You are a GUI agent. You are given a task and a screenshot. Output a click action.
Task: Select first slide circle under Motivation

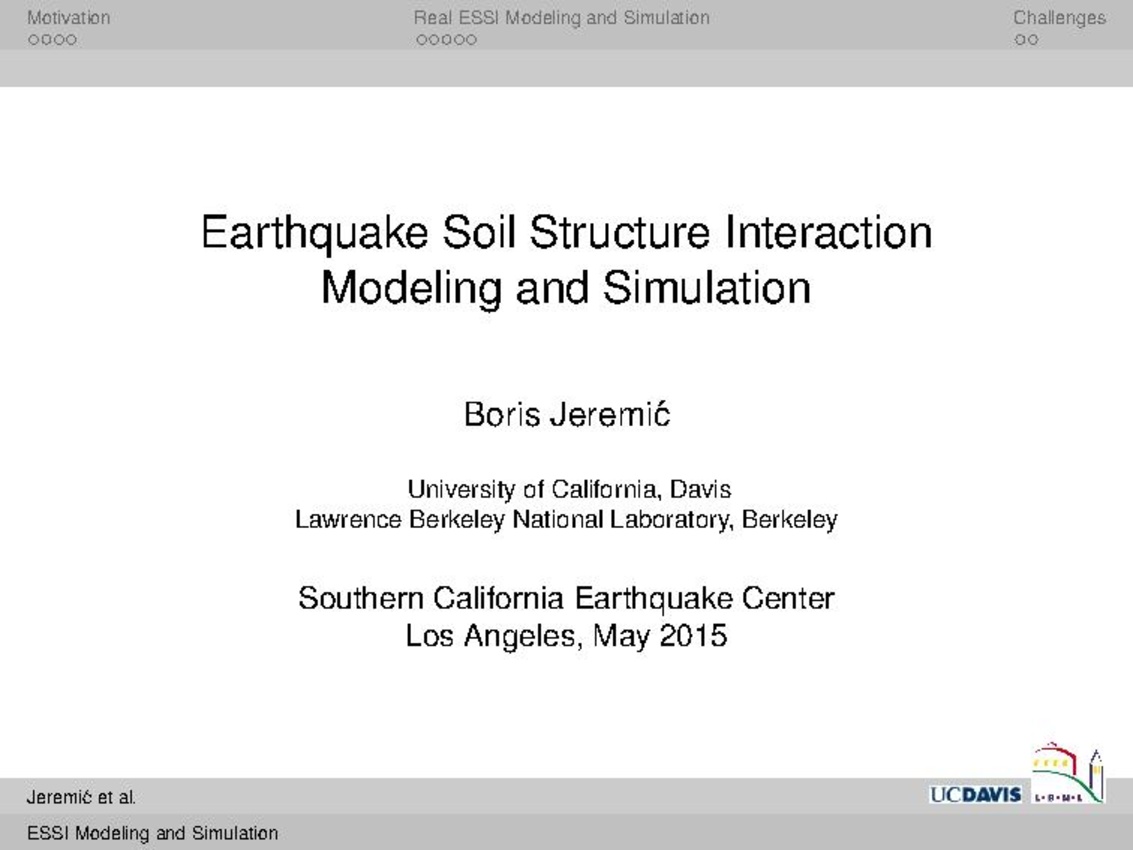click(33, 41)
